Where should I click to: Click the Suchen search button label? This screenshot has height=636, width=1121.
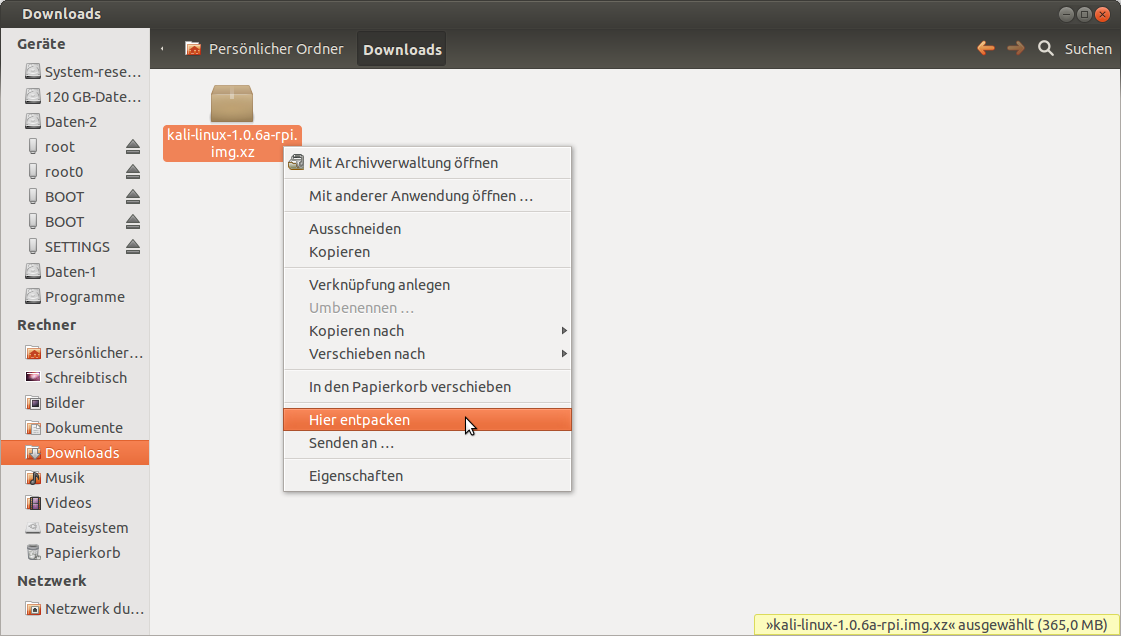[x=1088, y=49]
